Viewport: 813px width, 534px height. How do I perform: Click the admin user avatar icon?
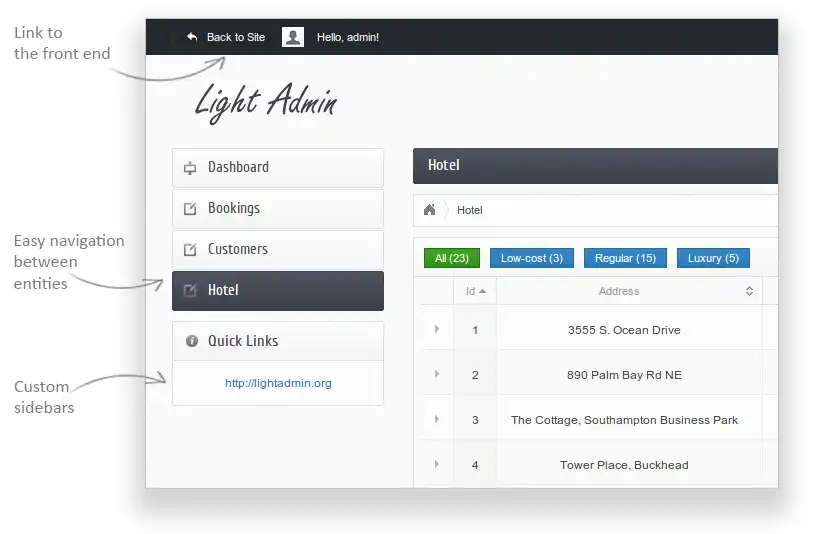point(292,37)
